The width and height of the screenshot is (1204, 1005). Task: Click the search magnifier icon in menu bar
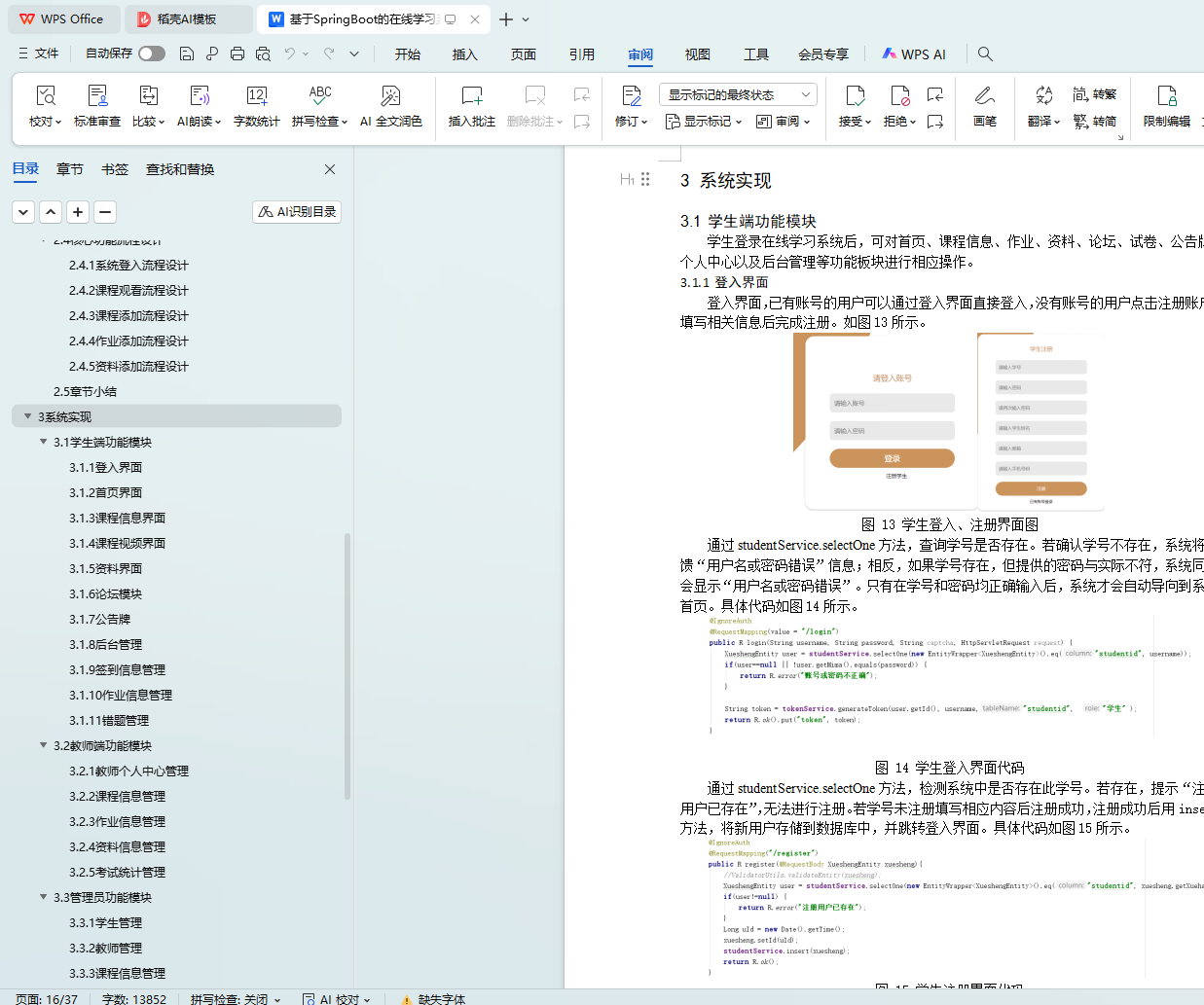pos(985,54)
